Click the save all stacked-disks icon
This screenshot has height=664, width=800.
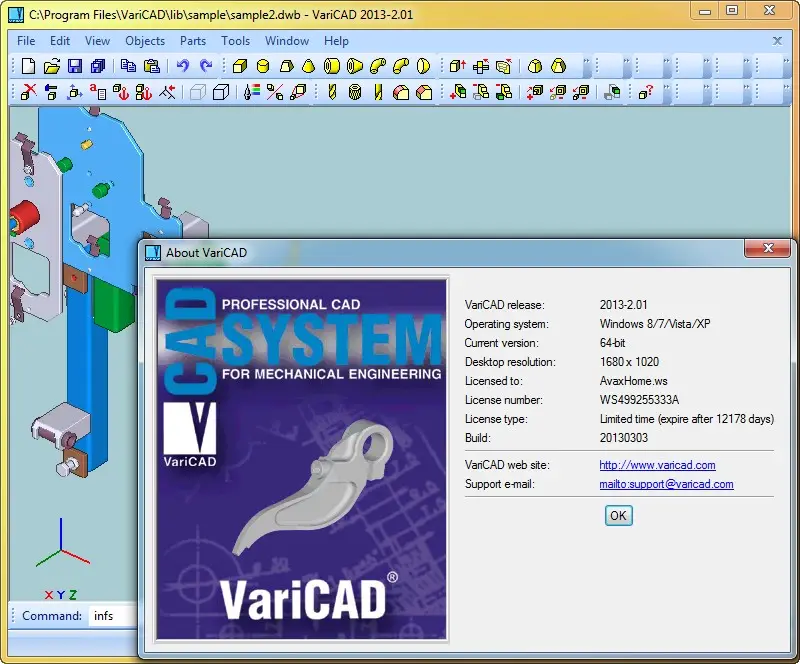97,66
